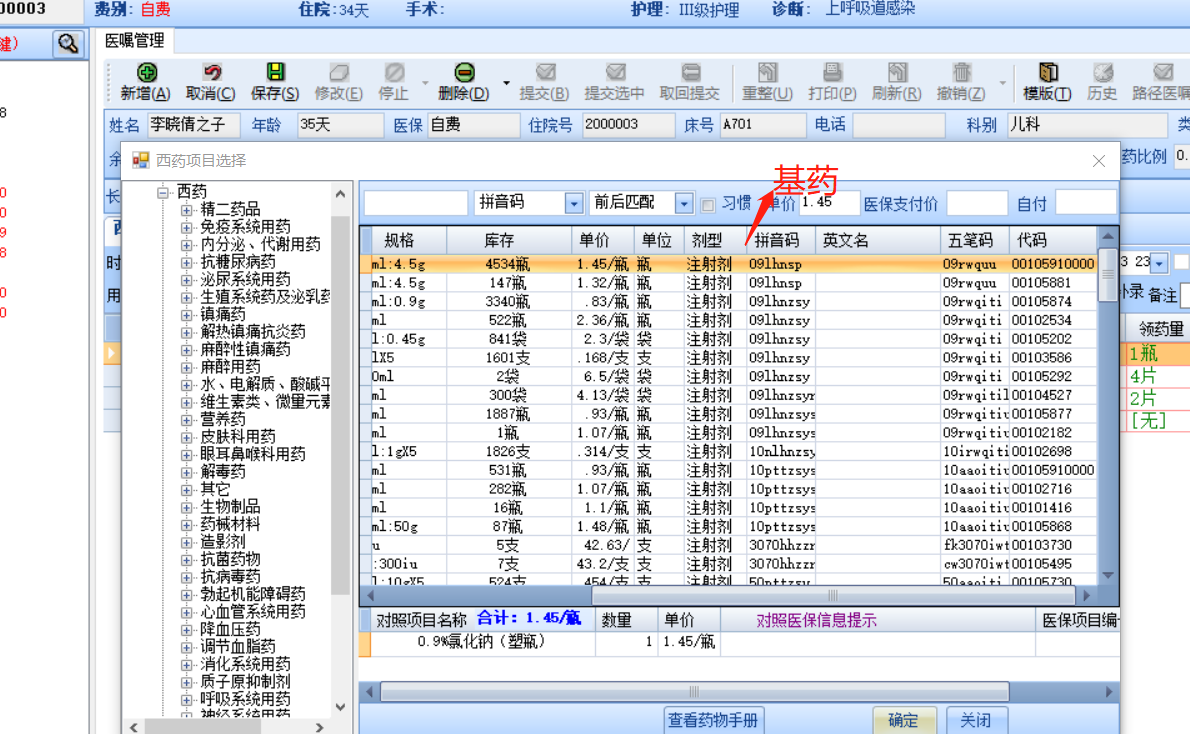This screenshot has width=1190, height=734.
Task: Click the 医保支付价 input field
Action: click(x=976, y=203)
